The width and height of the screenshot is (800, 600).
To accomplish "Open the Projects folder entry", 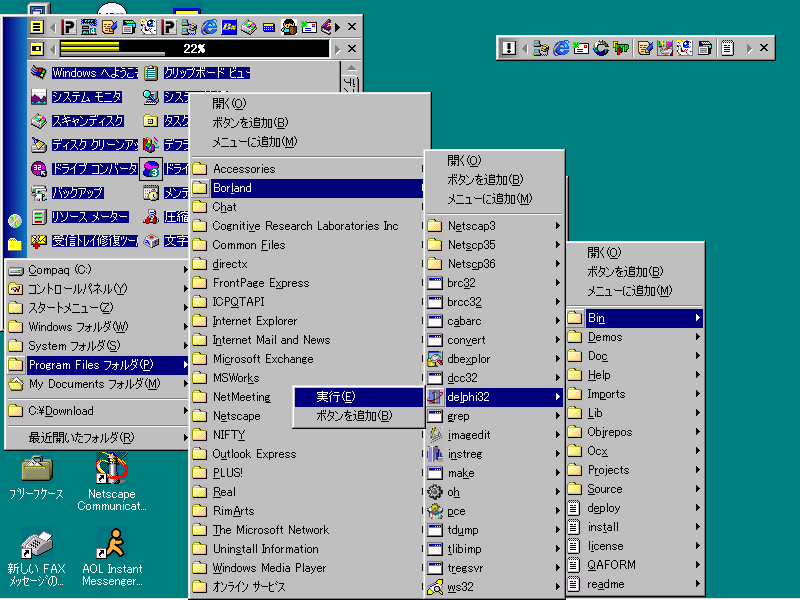I will click(x=635, y=470).
